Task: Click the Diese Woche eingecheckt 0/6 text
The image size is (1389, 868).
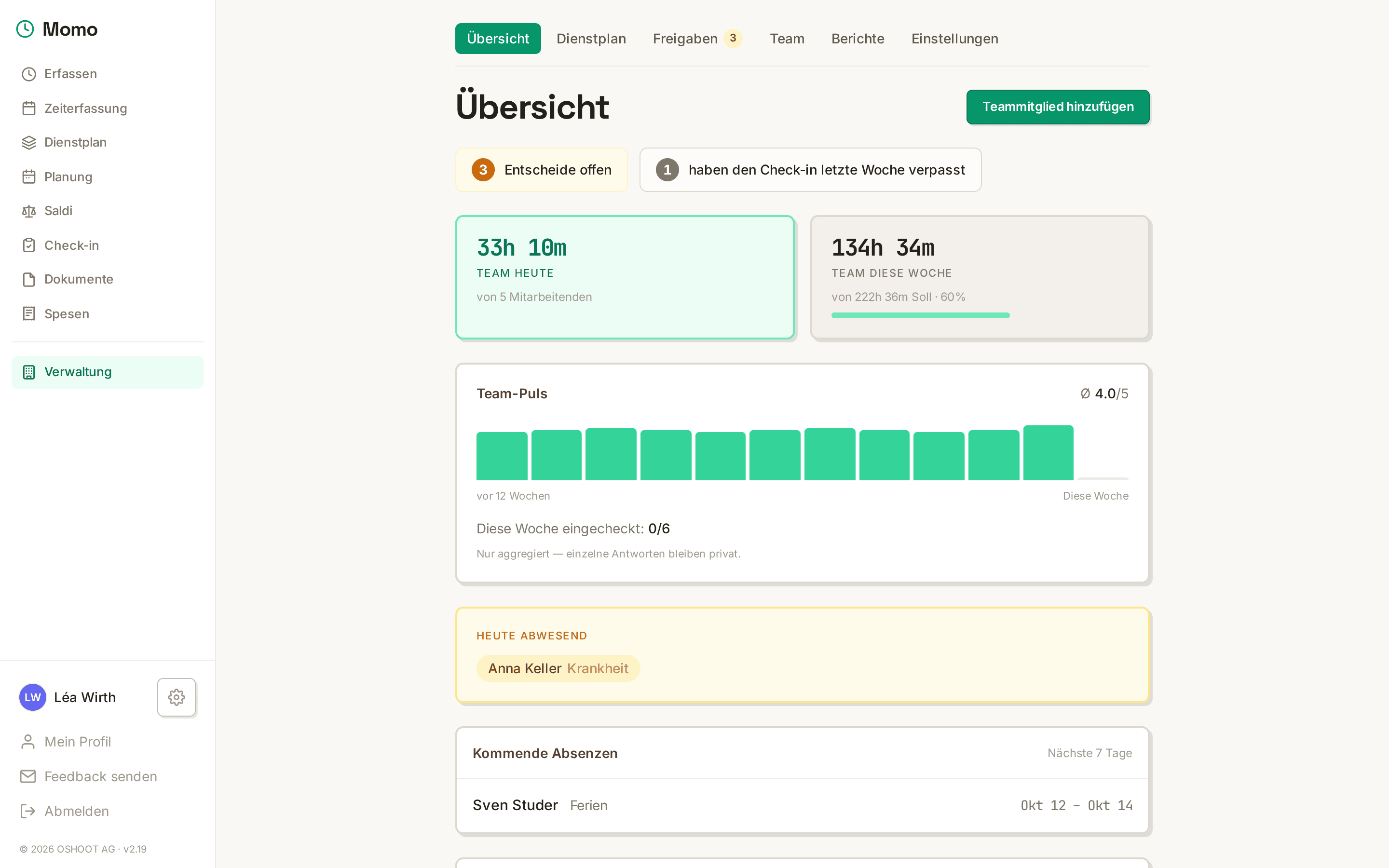Action: click(573, 529)
